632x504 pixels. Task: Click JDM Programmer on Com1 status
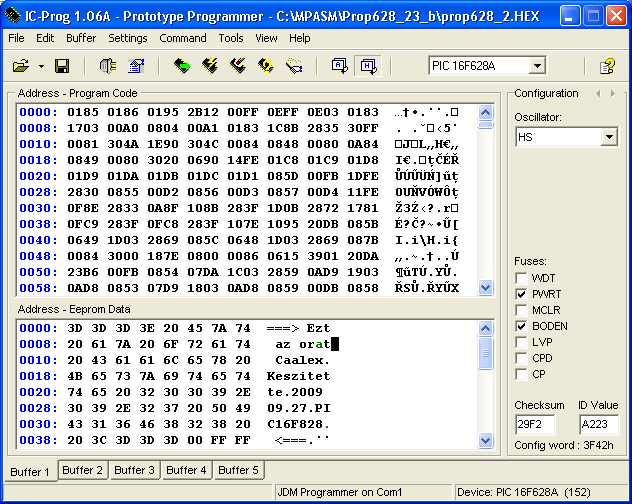click(x=339, y=492)
